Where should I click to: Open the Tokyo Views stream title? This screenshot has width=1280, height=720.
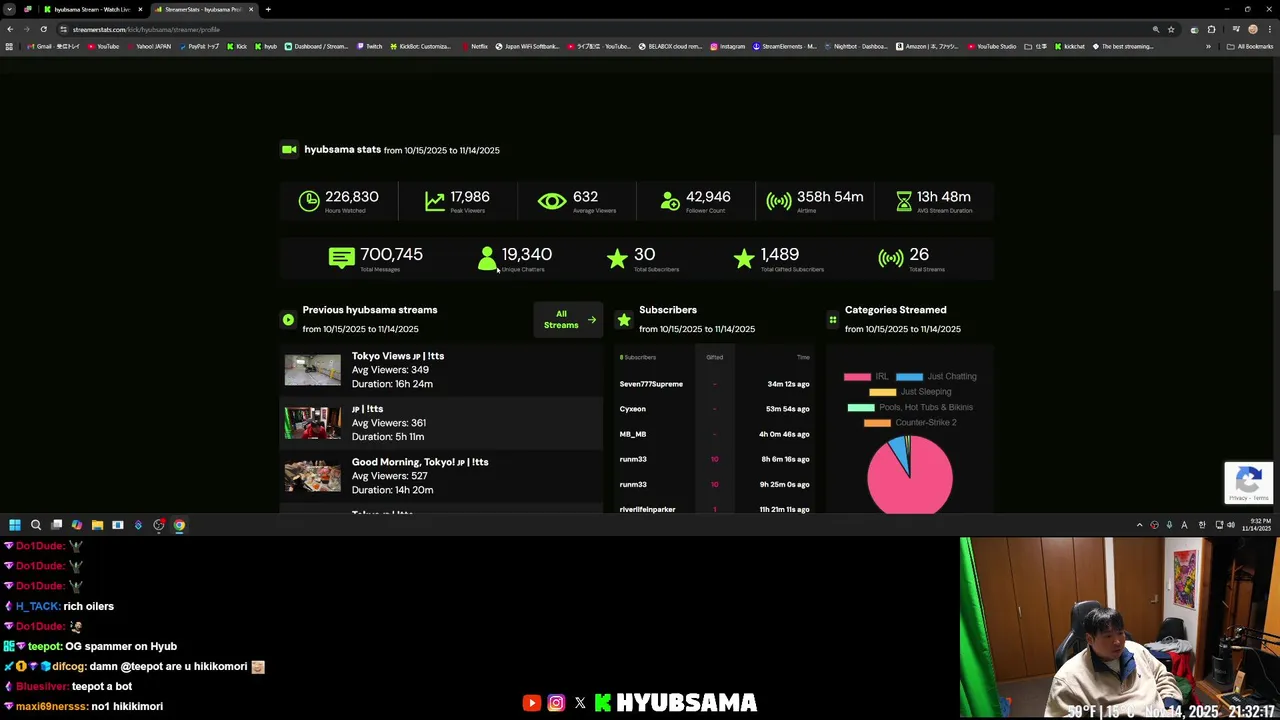coord(398,356)
